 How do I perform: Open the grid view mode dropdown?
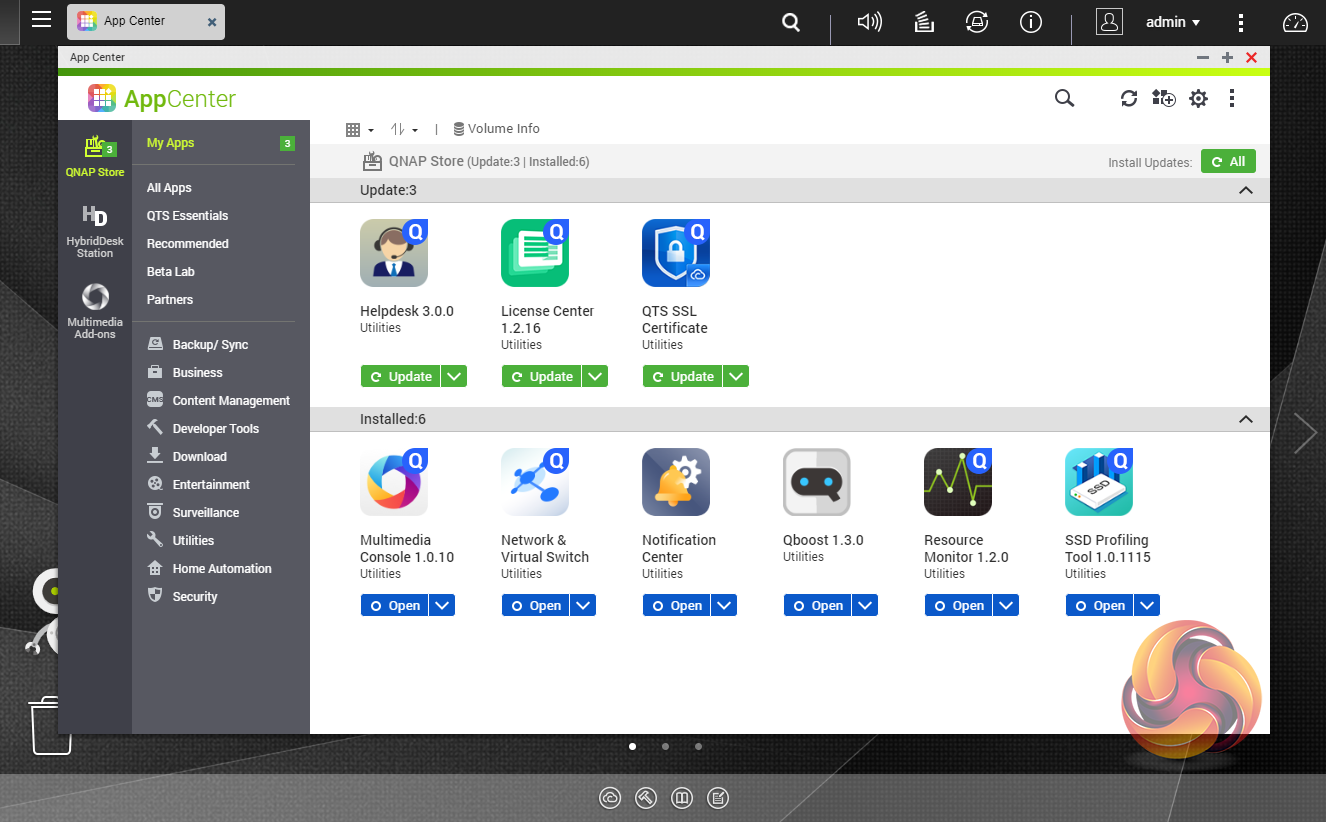[359, 129]
